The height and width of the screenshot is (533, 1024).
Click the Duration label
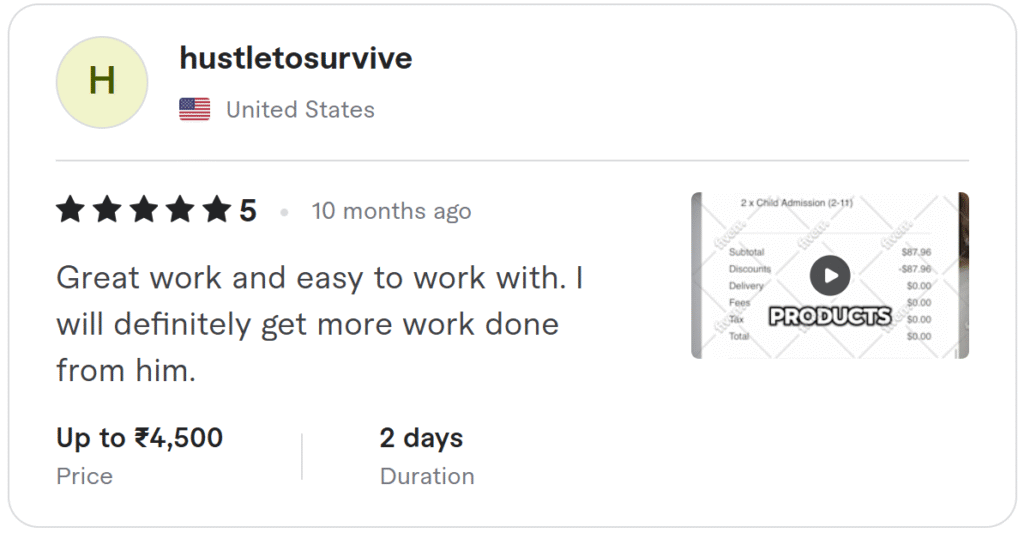point(427,476)
